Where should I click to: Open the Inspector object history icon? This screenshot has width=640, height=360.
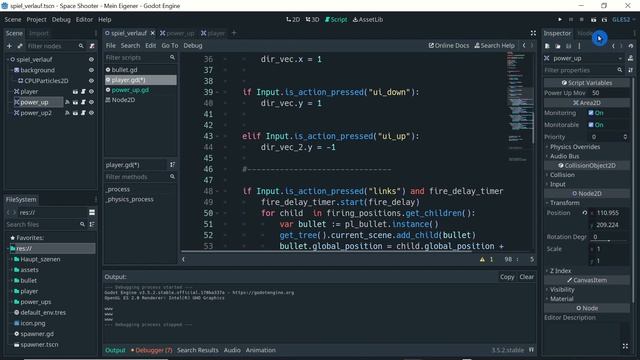[x=631, y=46]
